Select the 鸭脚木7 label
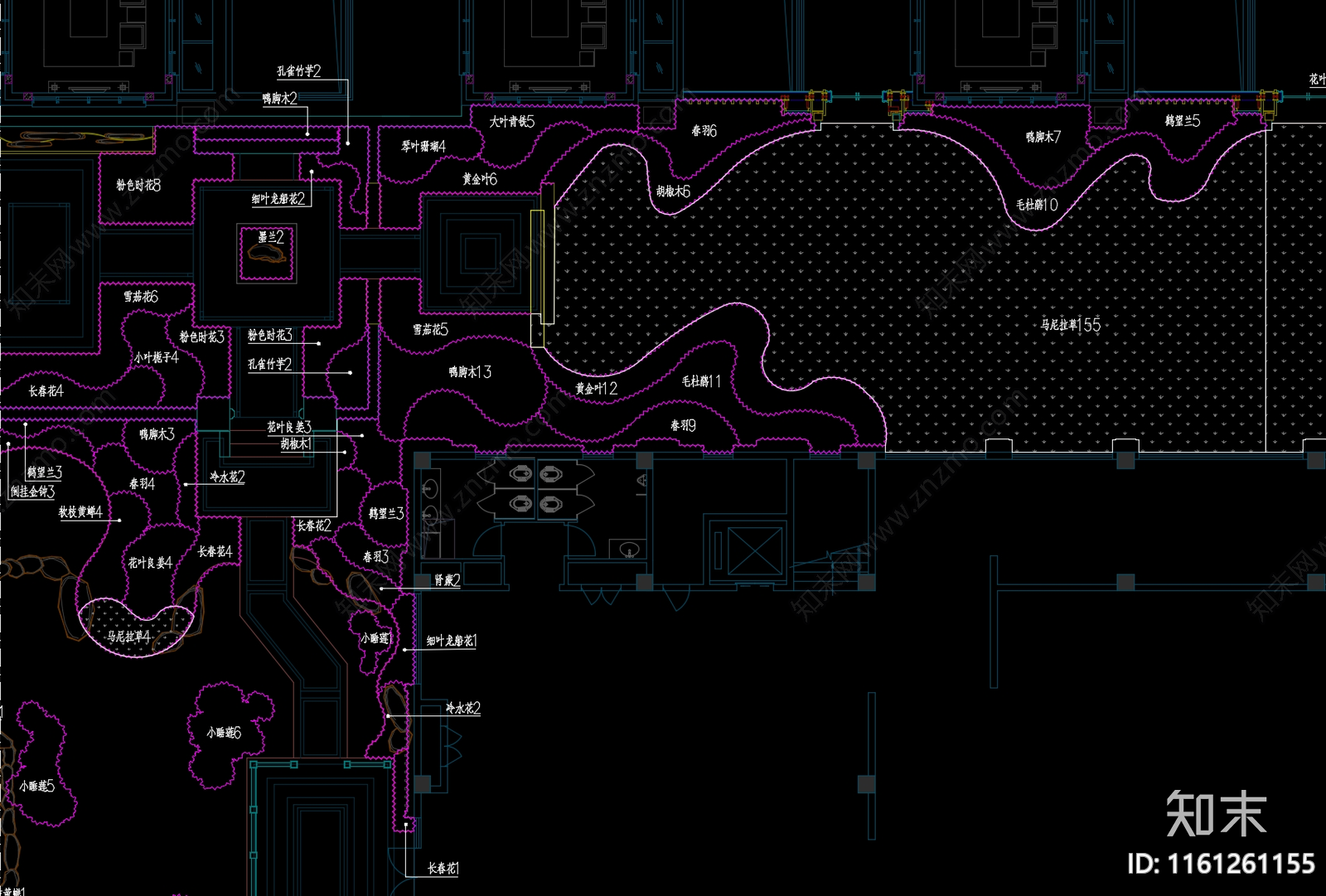The width and height of the screenshot is (1326, 896). [1043, 137]
